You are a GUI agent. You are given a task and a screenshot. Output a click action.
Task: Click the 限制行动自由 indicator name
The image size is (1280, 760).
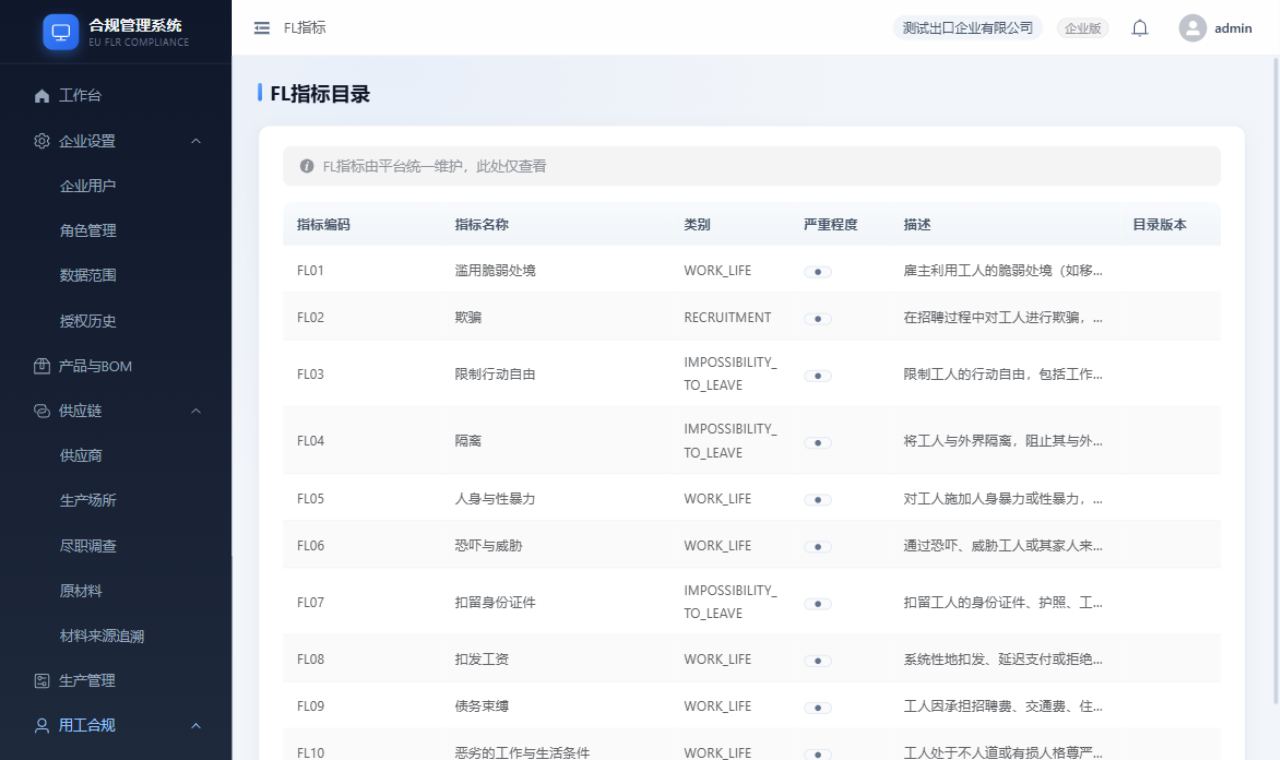point(495,375)
